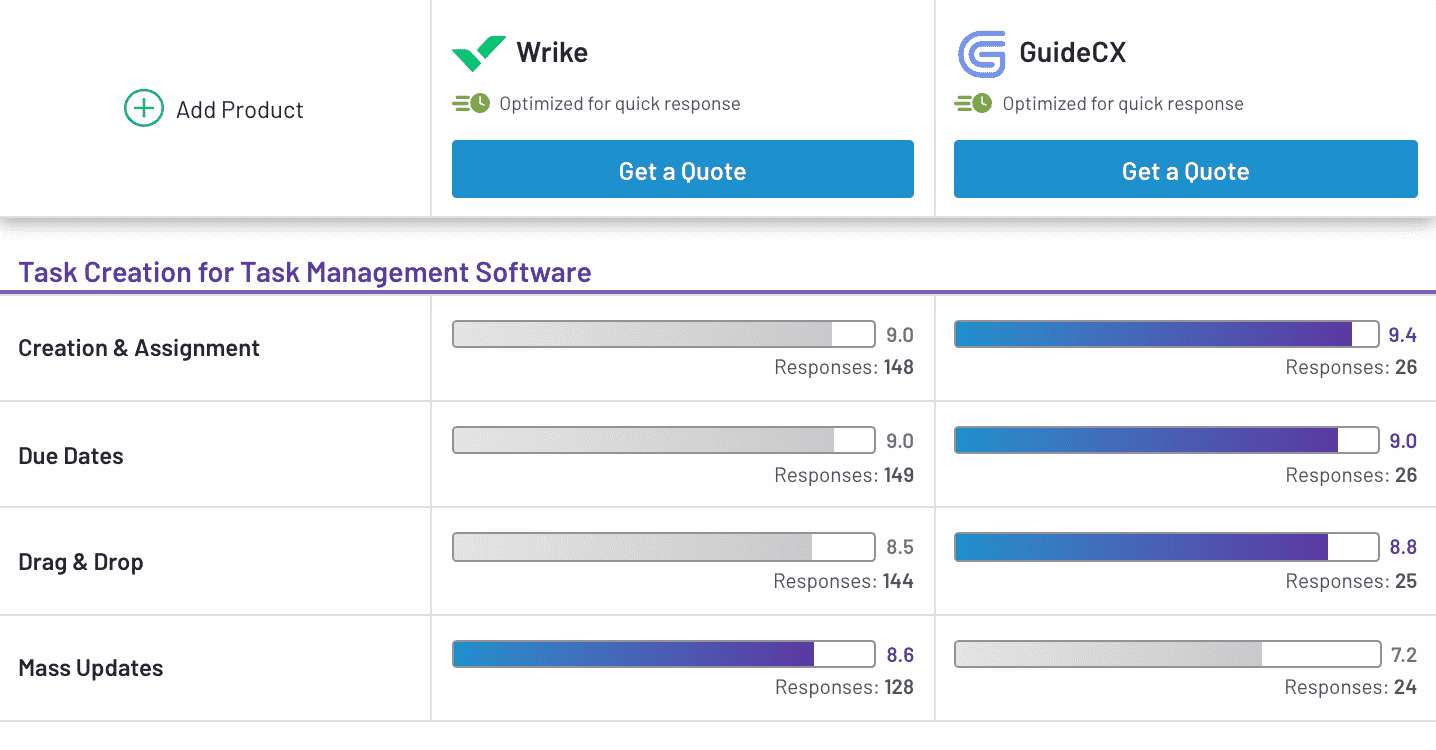
Task: Get a quote for GuideCX
Action: pyautogui.click(x=1186, y=169)
